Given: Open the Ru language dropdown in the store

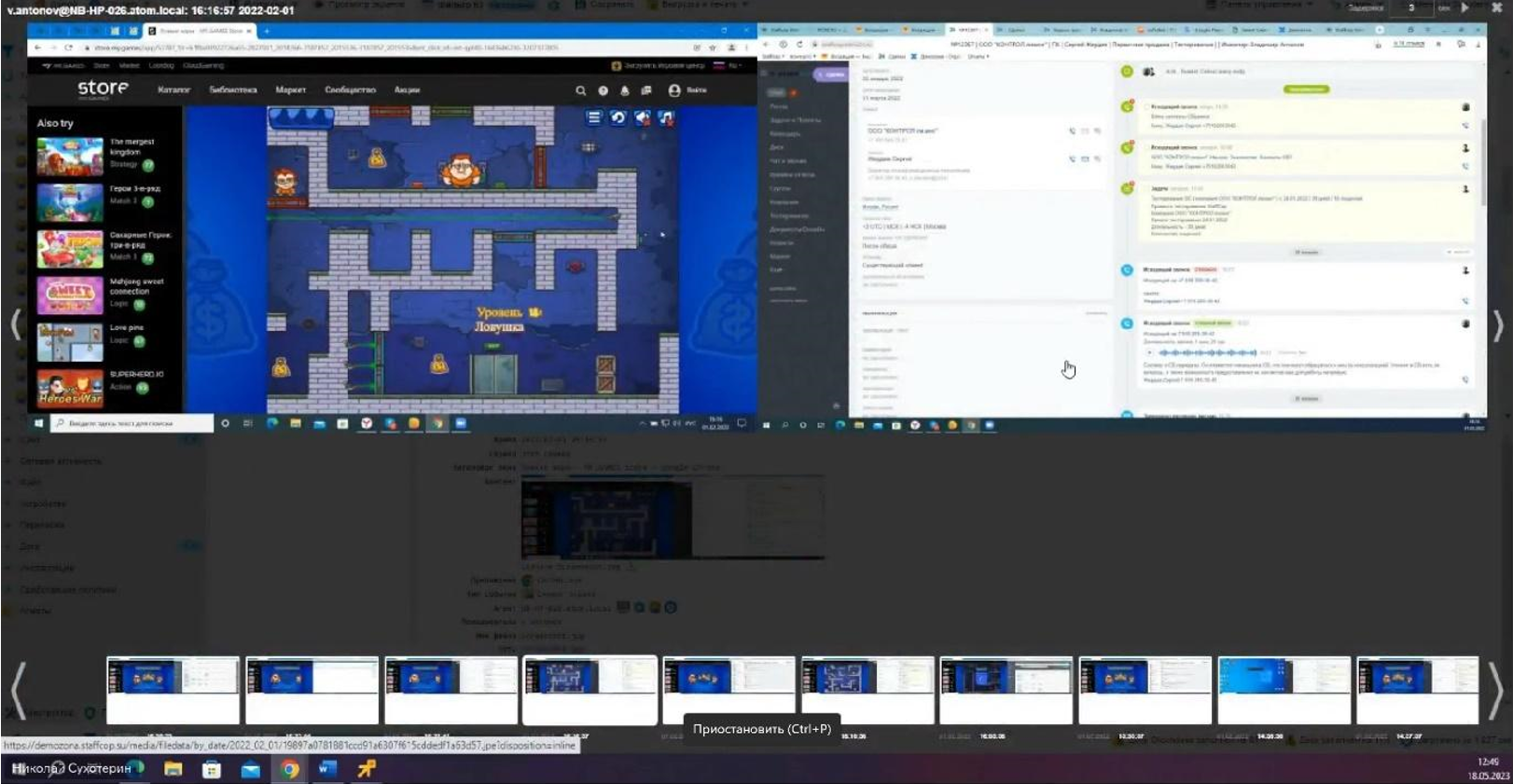Looking at the screenshot, I should tap(727, 65).
